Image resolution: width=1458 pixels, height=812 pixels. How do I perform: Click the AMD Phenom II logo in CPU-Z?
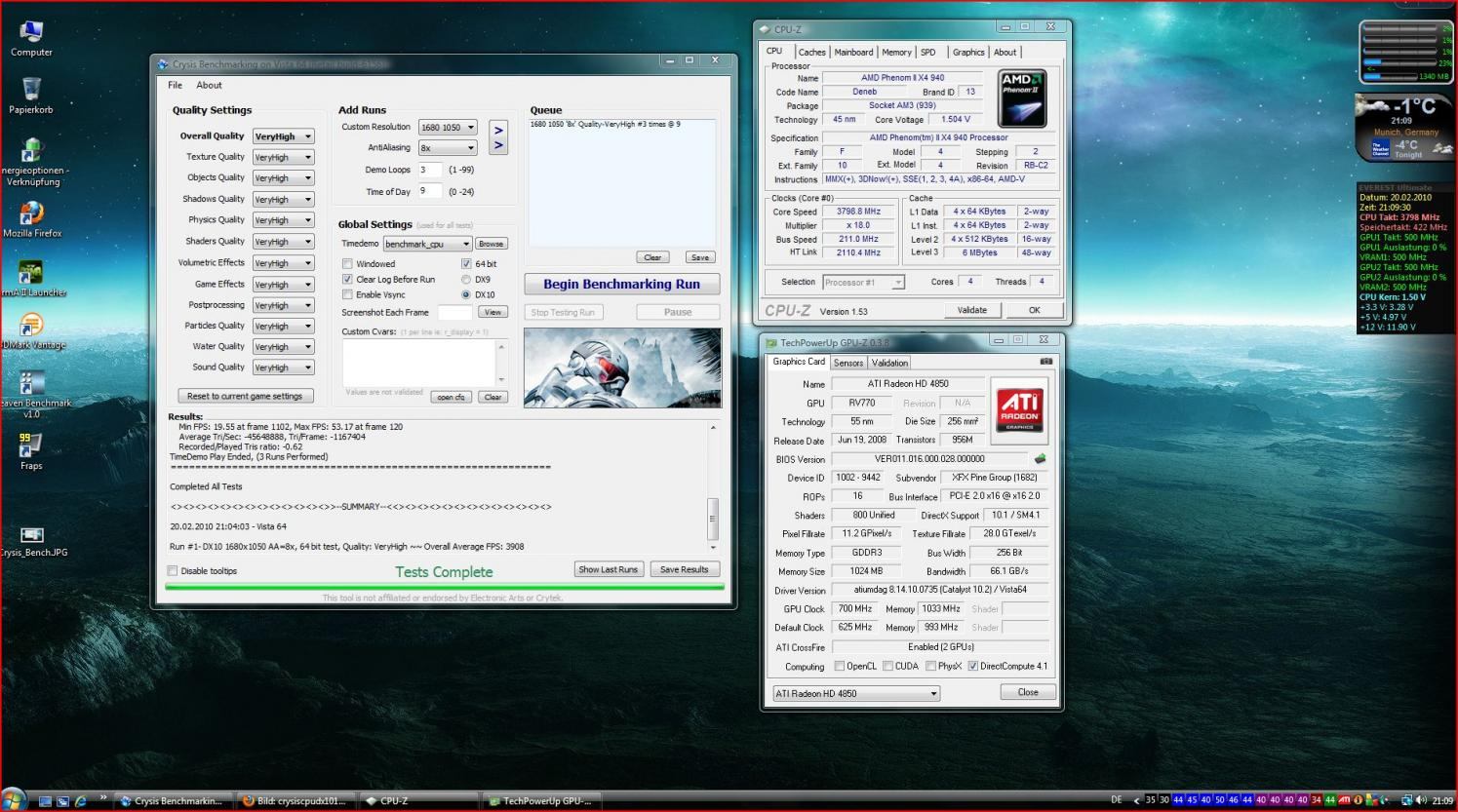1022,98
